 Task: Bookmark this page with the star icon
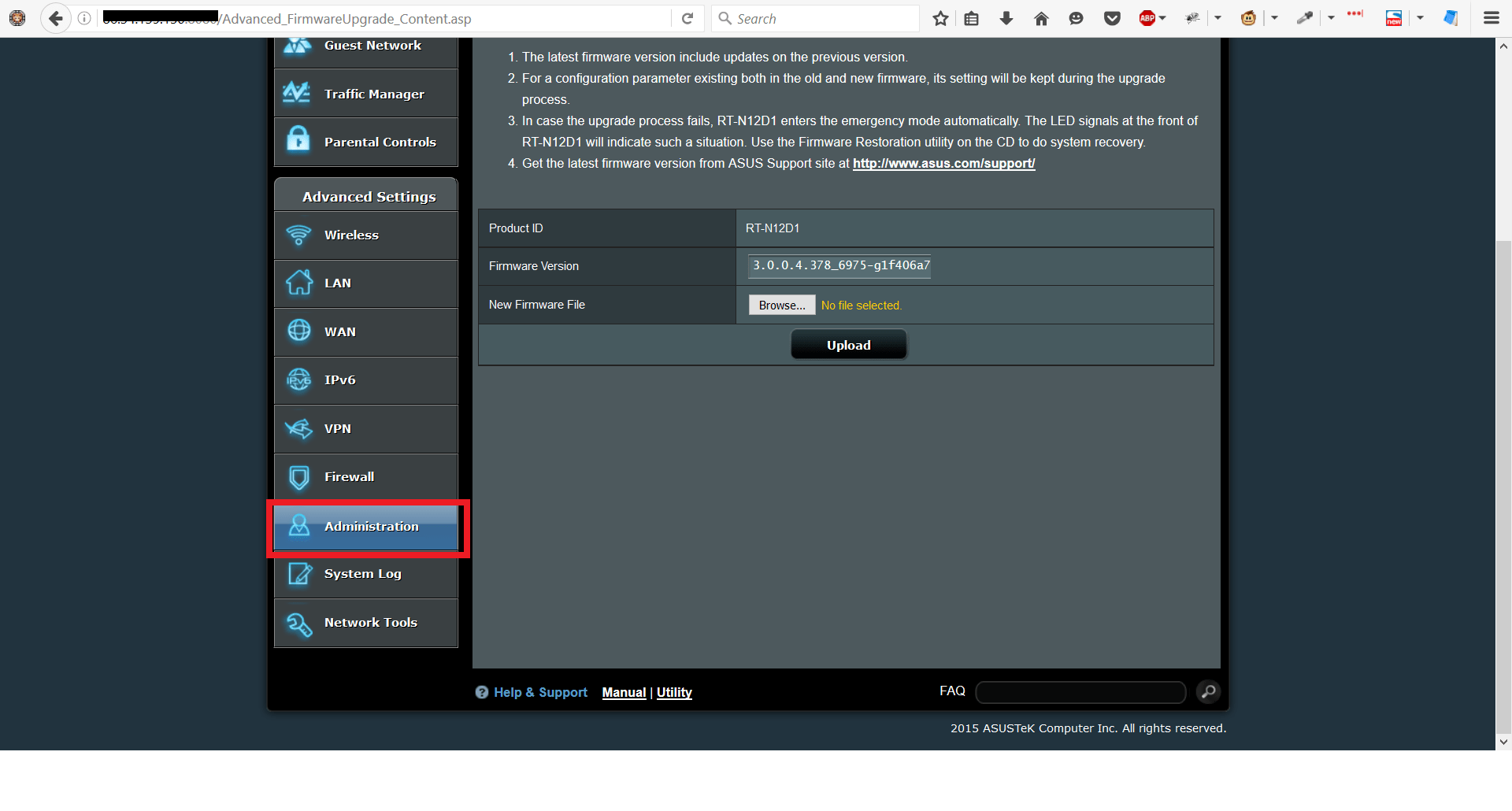(940, 18)
